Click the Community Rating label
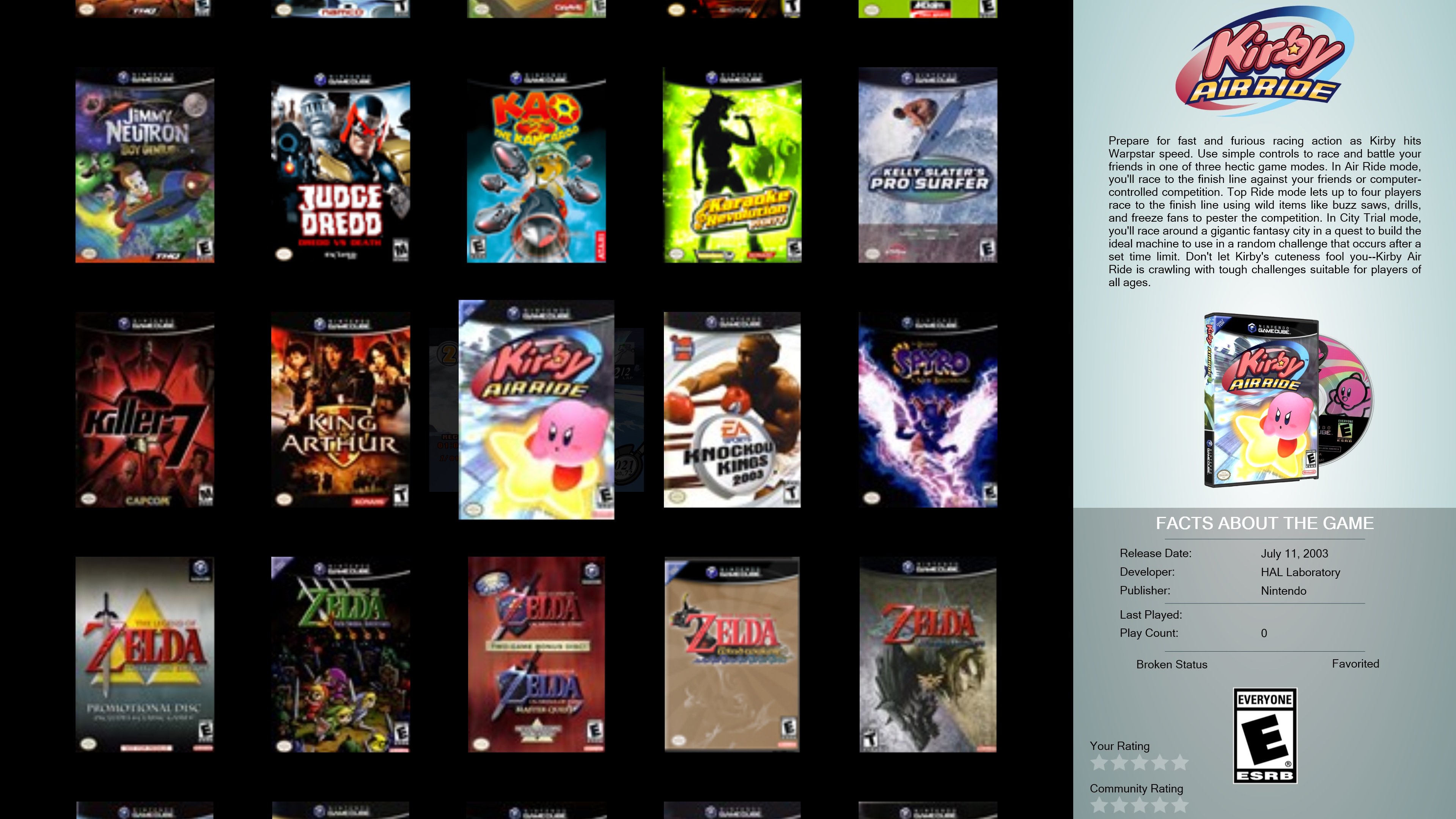 (1136, 789)
